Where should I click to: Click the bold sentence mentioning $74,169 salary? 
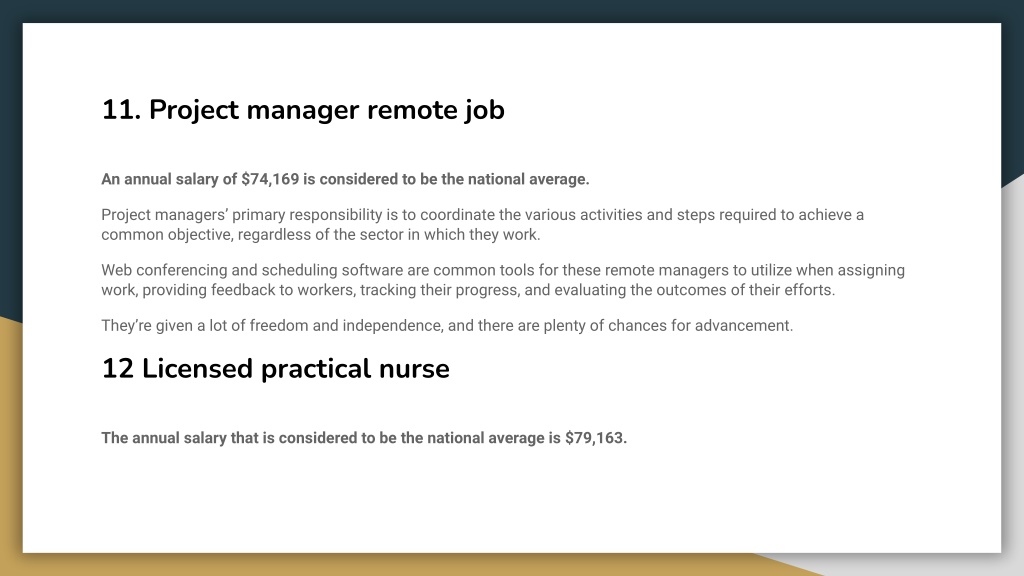click(345, 180)
